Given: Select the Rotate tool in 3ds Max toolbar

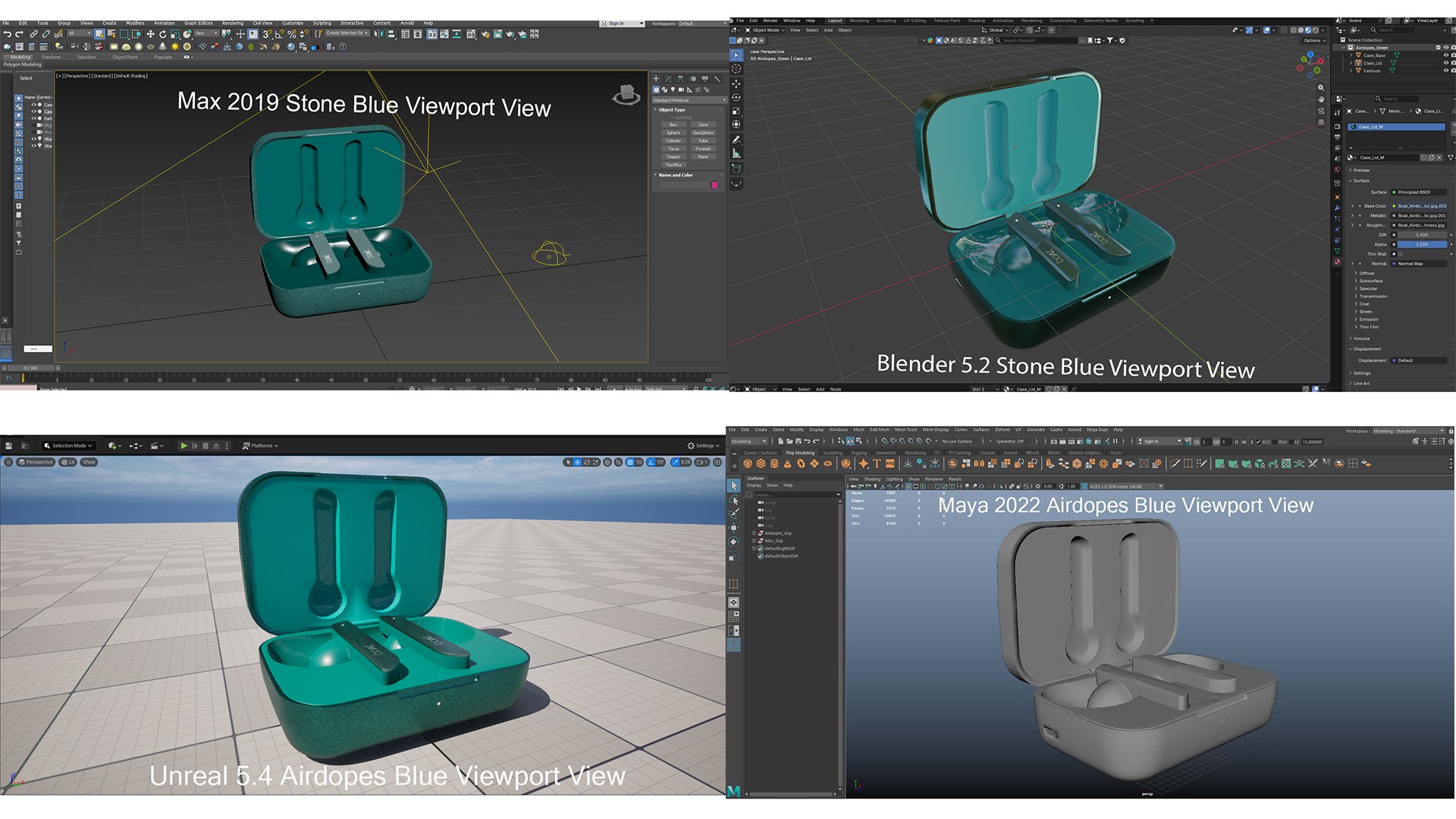Looking at the screenshot, I should 162,34.
